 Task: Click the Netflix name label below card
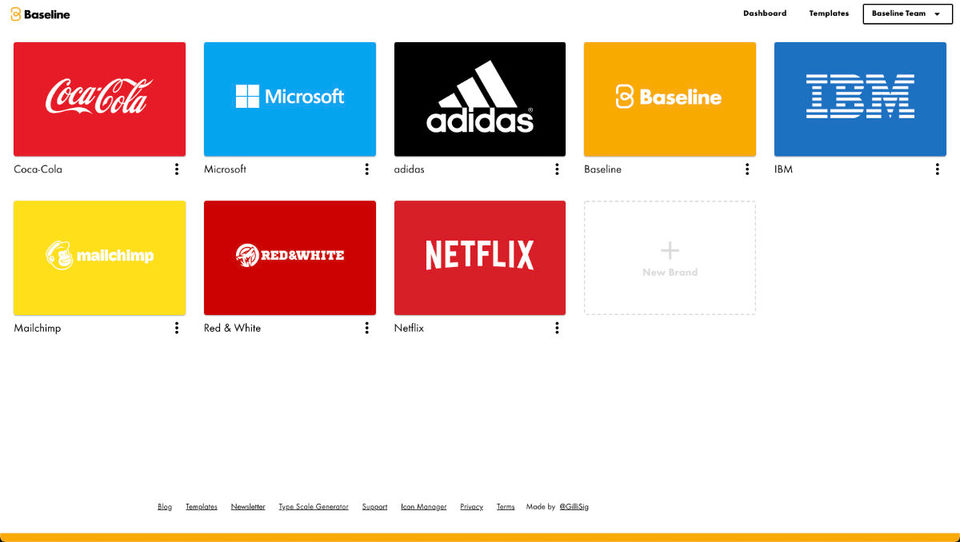pyautogui.click(x=409, y=328)
